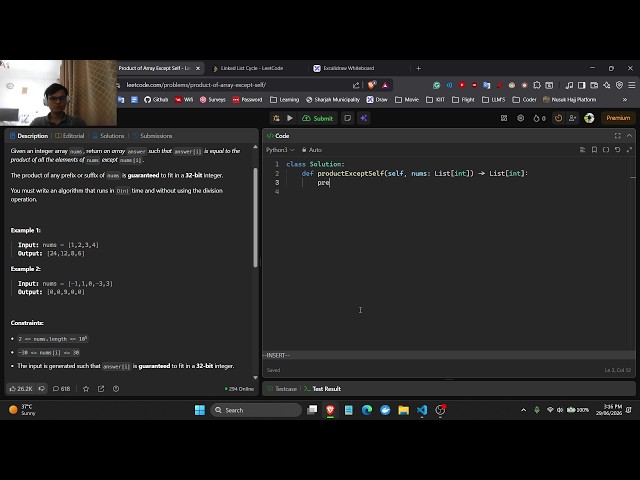Like the problem with 26.2K thumbs-up

coord(21,389)
